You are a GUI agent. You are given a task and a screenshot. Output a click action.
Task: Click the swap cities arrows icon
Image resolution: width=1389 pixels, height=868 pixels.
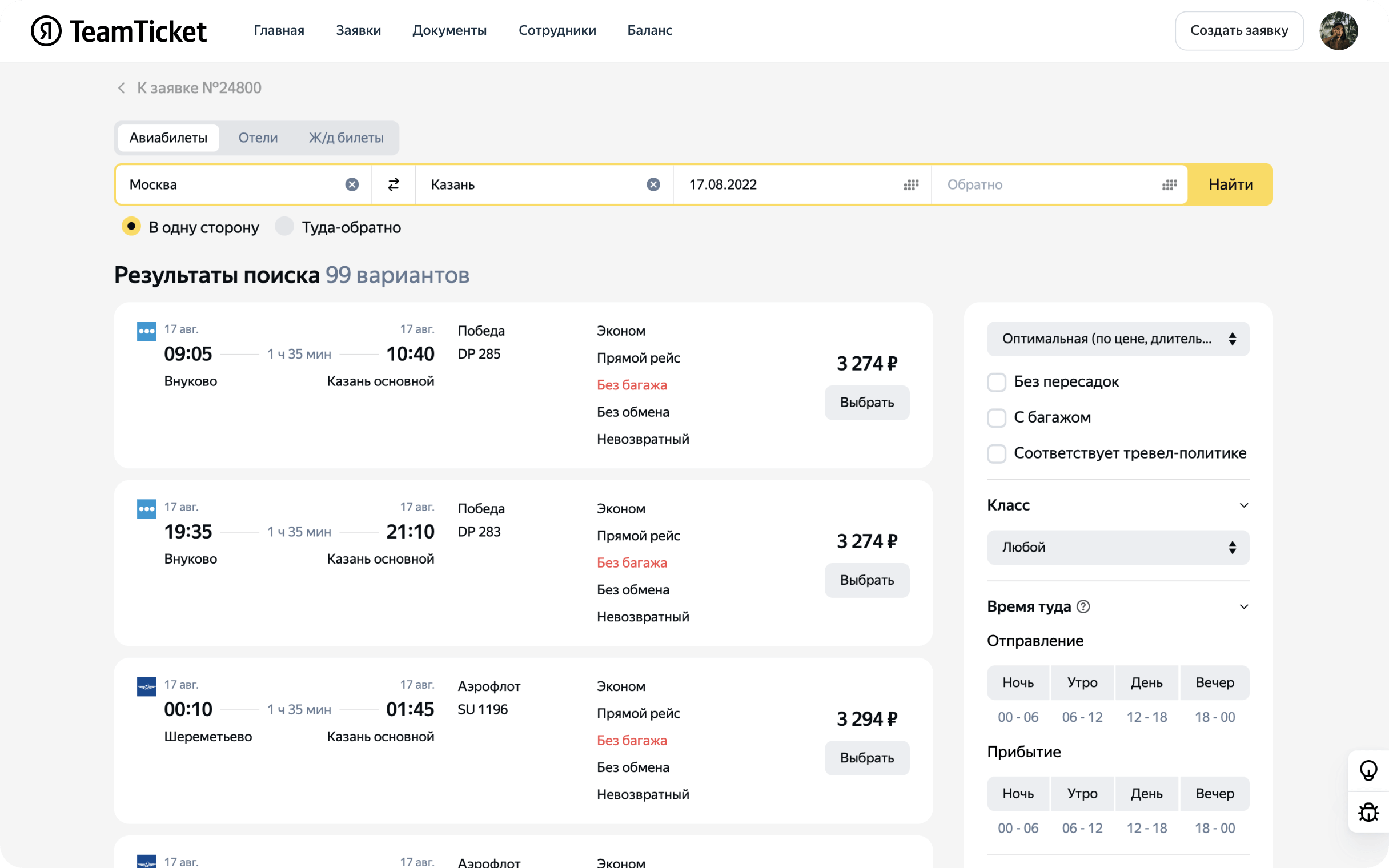coord(393,184)
